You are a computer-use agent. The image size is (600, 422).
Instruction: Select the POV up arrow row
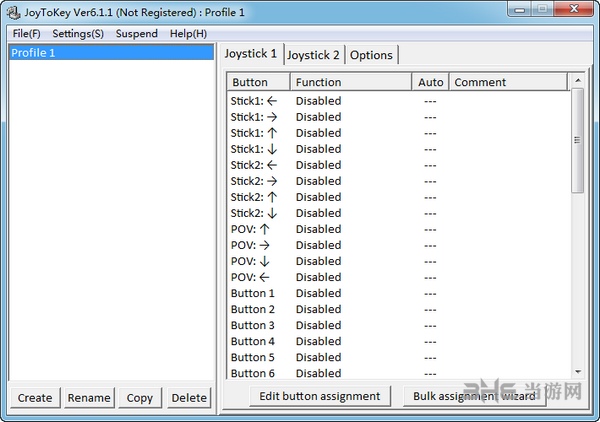click(398, 230)
